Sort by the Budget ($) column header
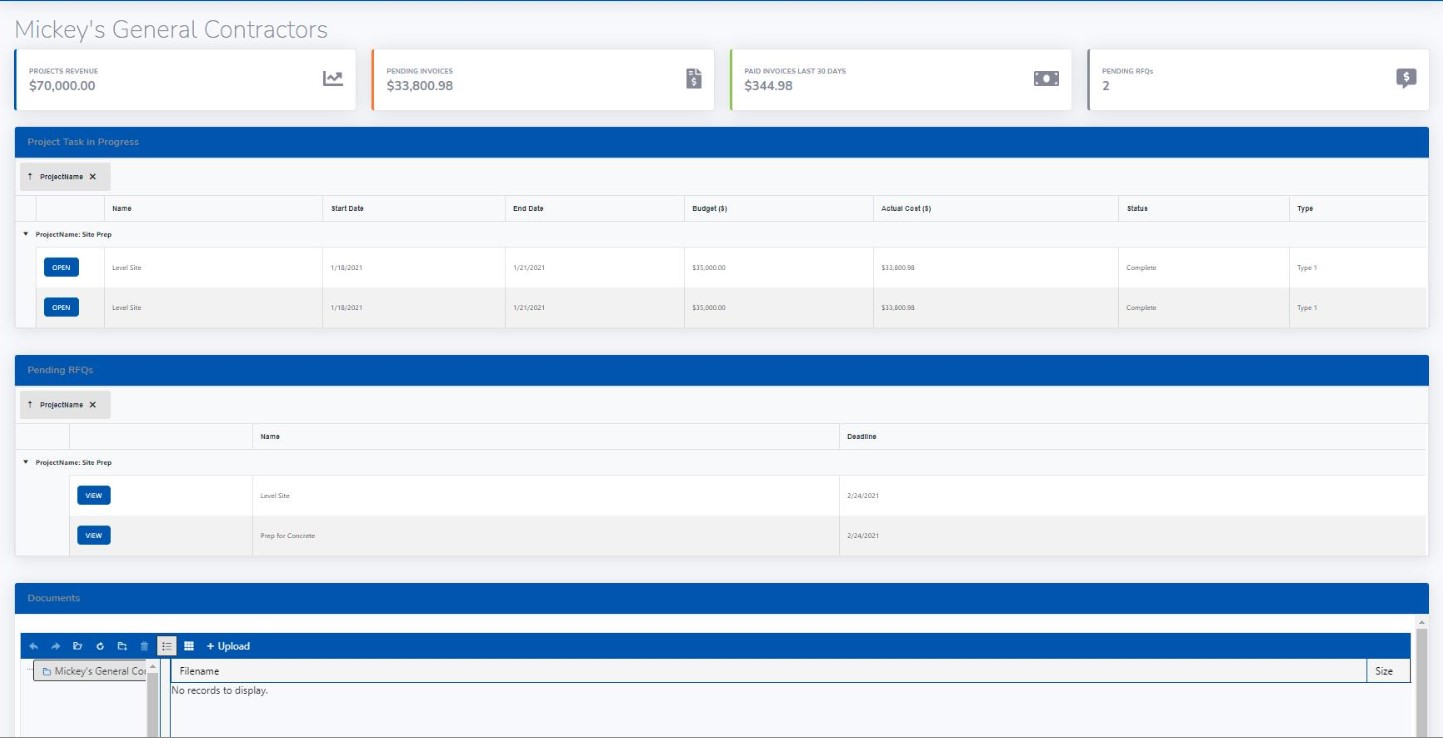1443x738 pixels. (x=709, y=209)
